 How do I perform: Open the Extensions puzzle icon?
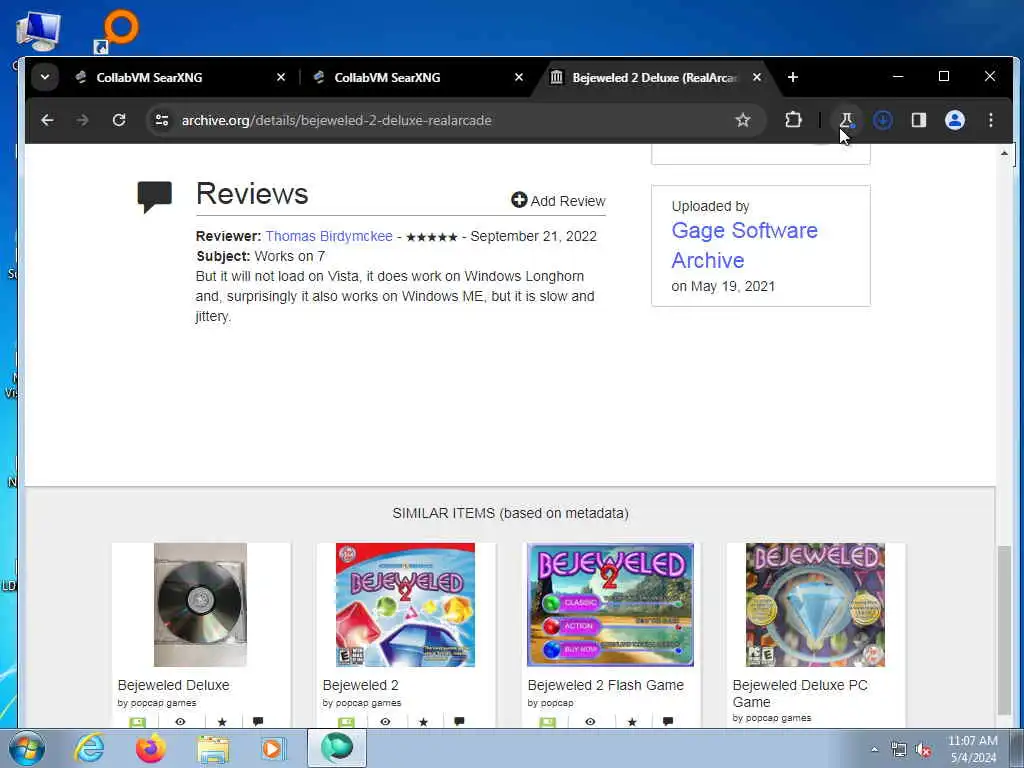tap(793, 120)
